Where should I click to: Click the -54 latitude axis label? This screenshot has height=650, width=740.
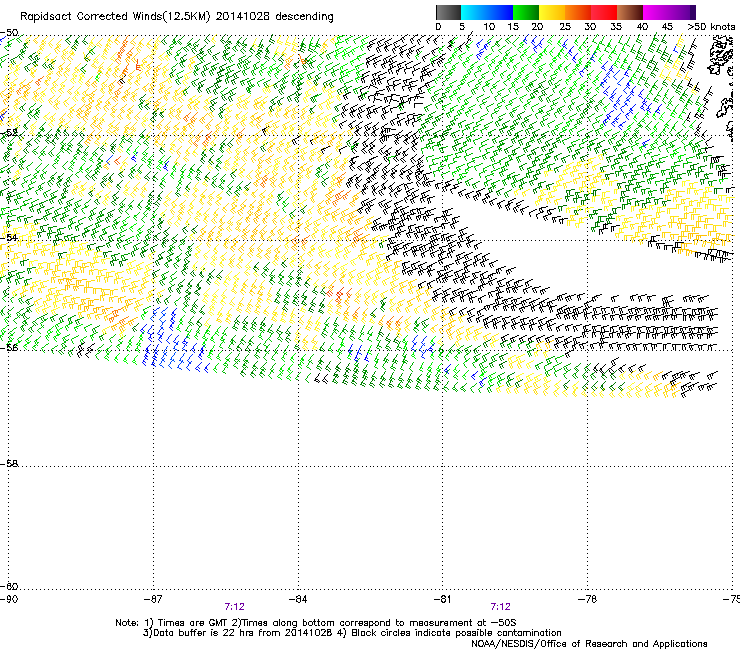tap(9, 237)
